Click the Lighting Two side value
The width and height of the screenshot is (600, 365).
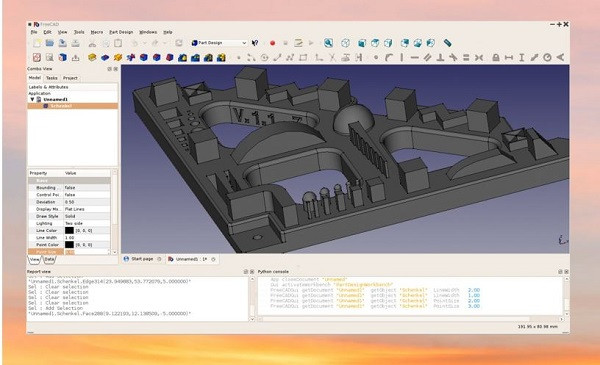87,223
